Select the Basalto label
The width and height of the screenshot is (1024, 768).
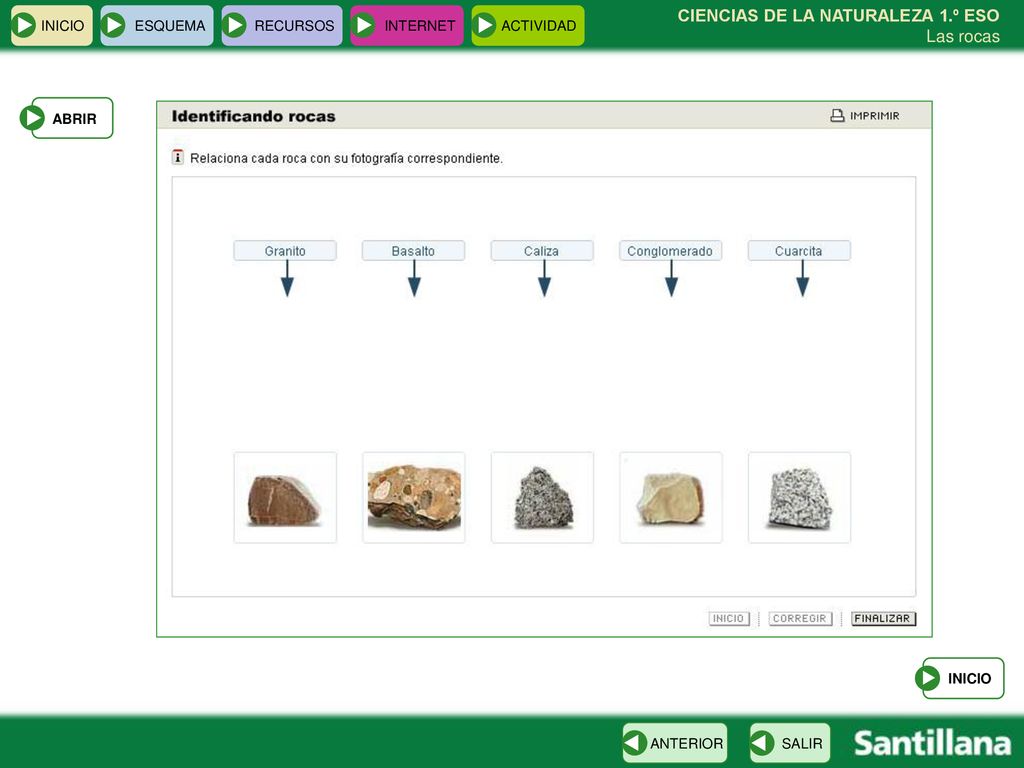[413, 251]
